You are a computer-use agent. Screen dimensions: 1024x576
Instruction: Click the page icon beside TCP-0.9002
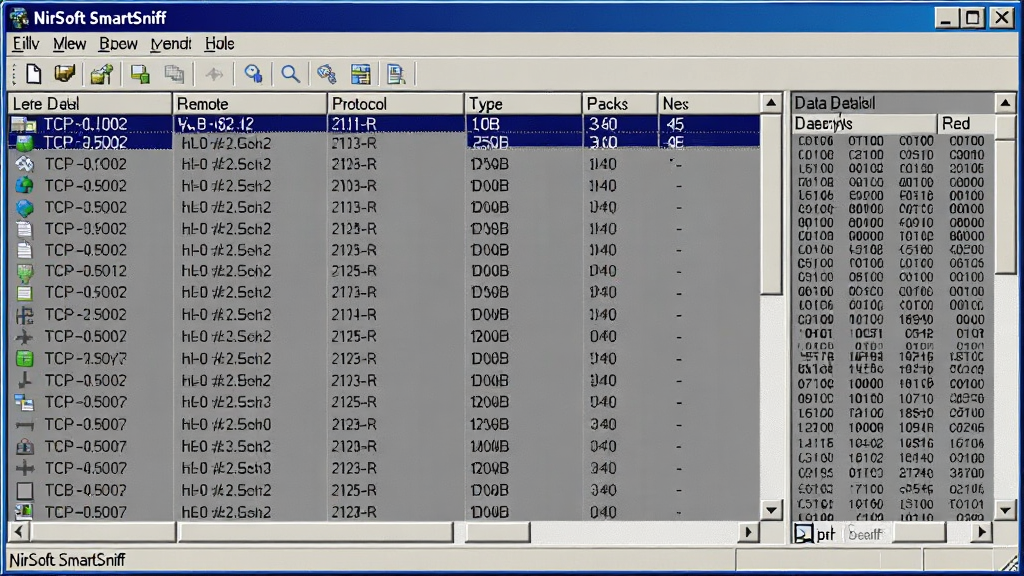coord(24,229)
